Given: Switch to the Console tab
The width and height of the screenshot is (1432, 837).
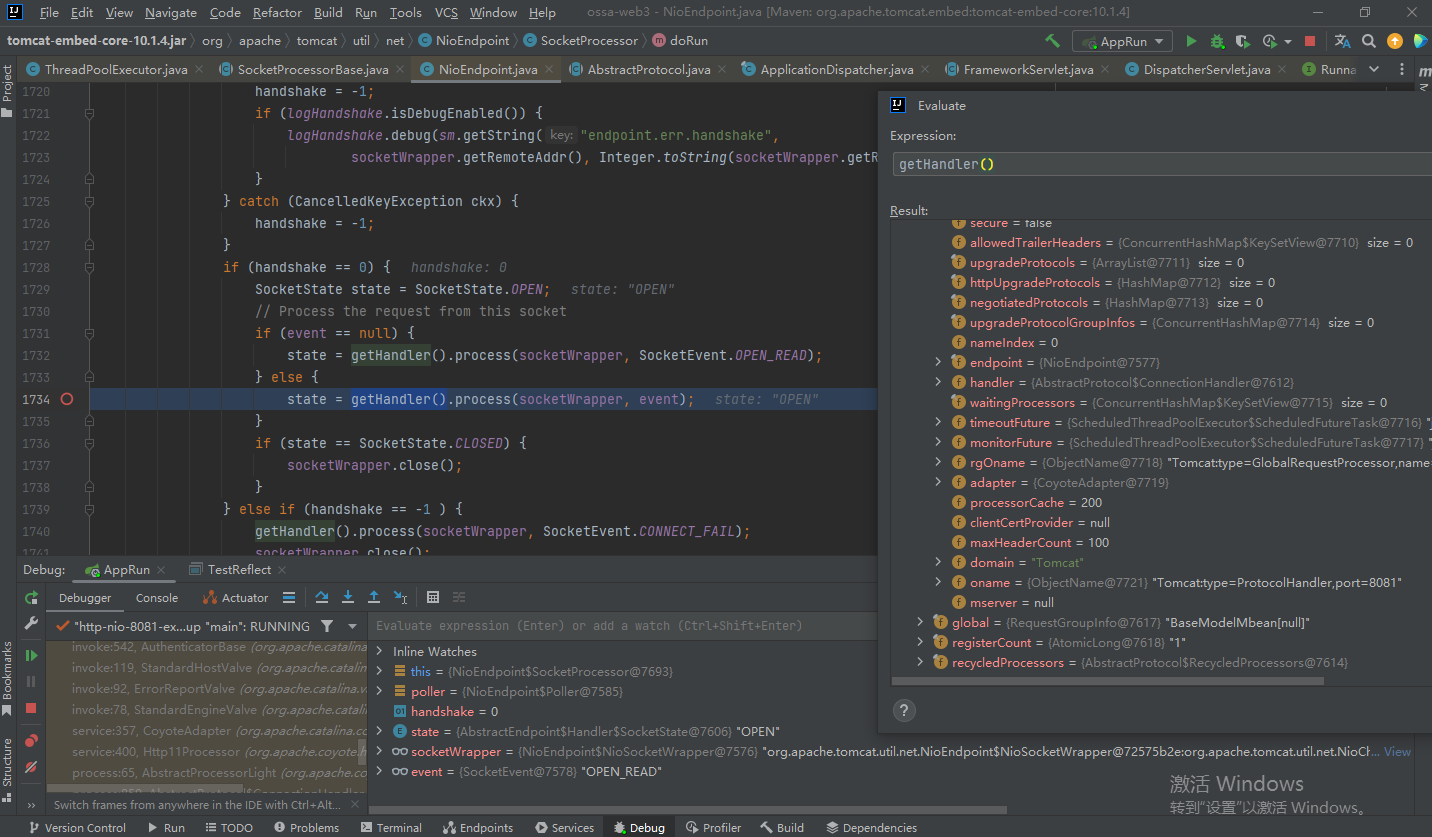Looking at the screenshot, I should tap(157, 597).
